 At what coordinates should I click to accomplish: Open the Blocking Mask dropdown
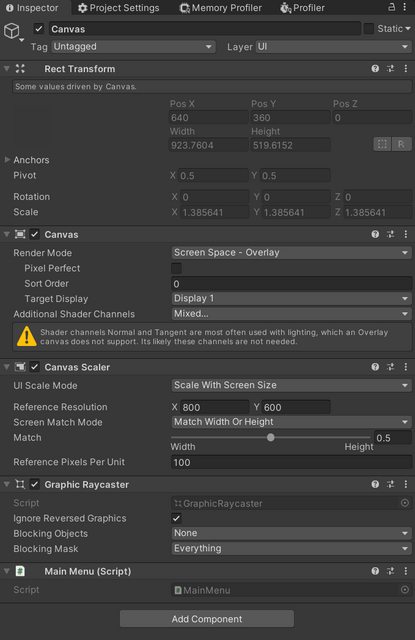291,549
